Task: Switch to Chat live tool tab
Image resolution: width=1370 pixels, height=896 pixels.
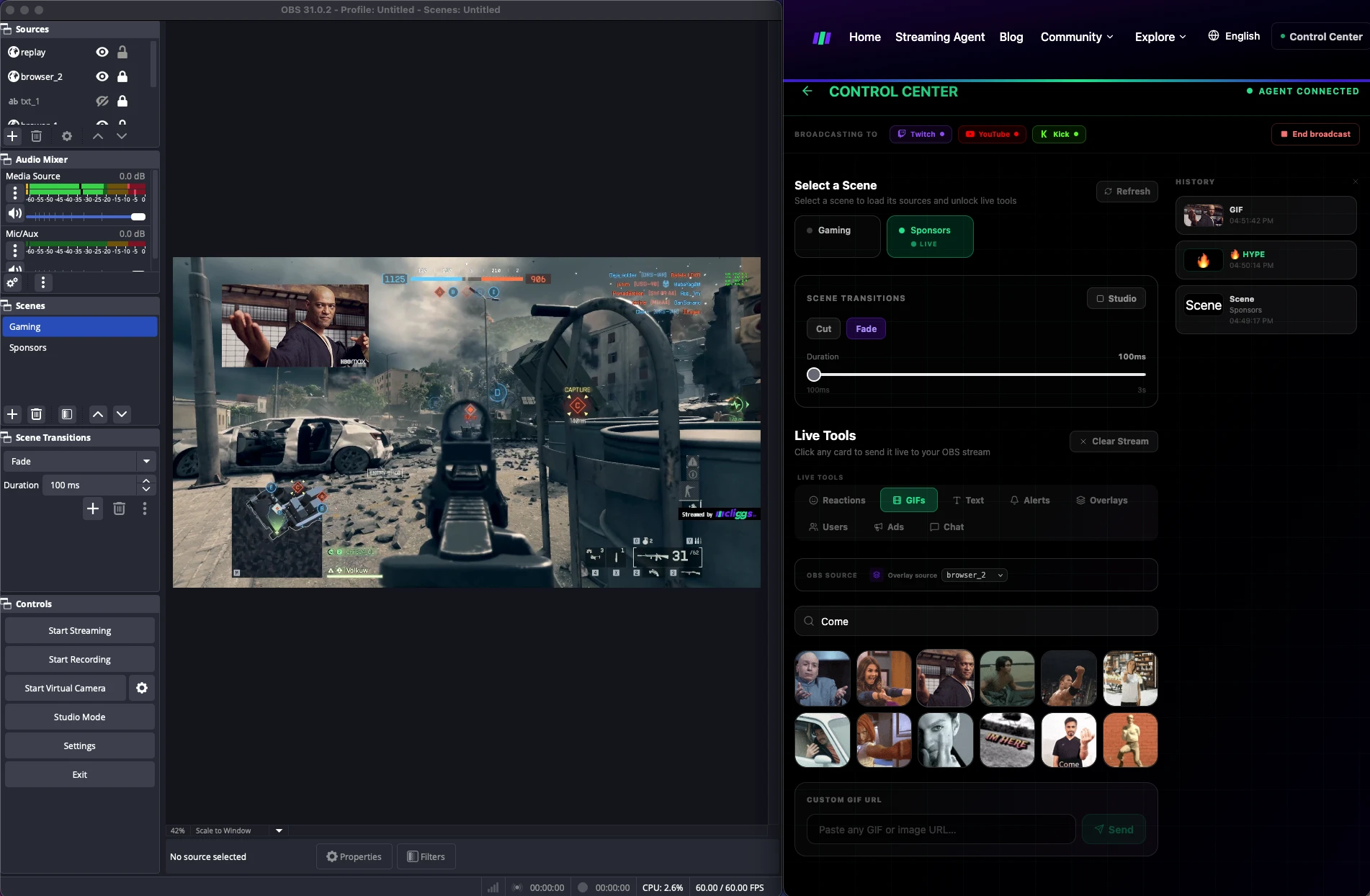Action: 947,527
